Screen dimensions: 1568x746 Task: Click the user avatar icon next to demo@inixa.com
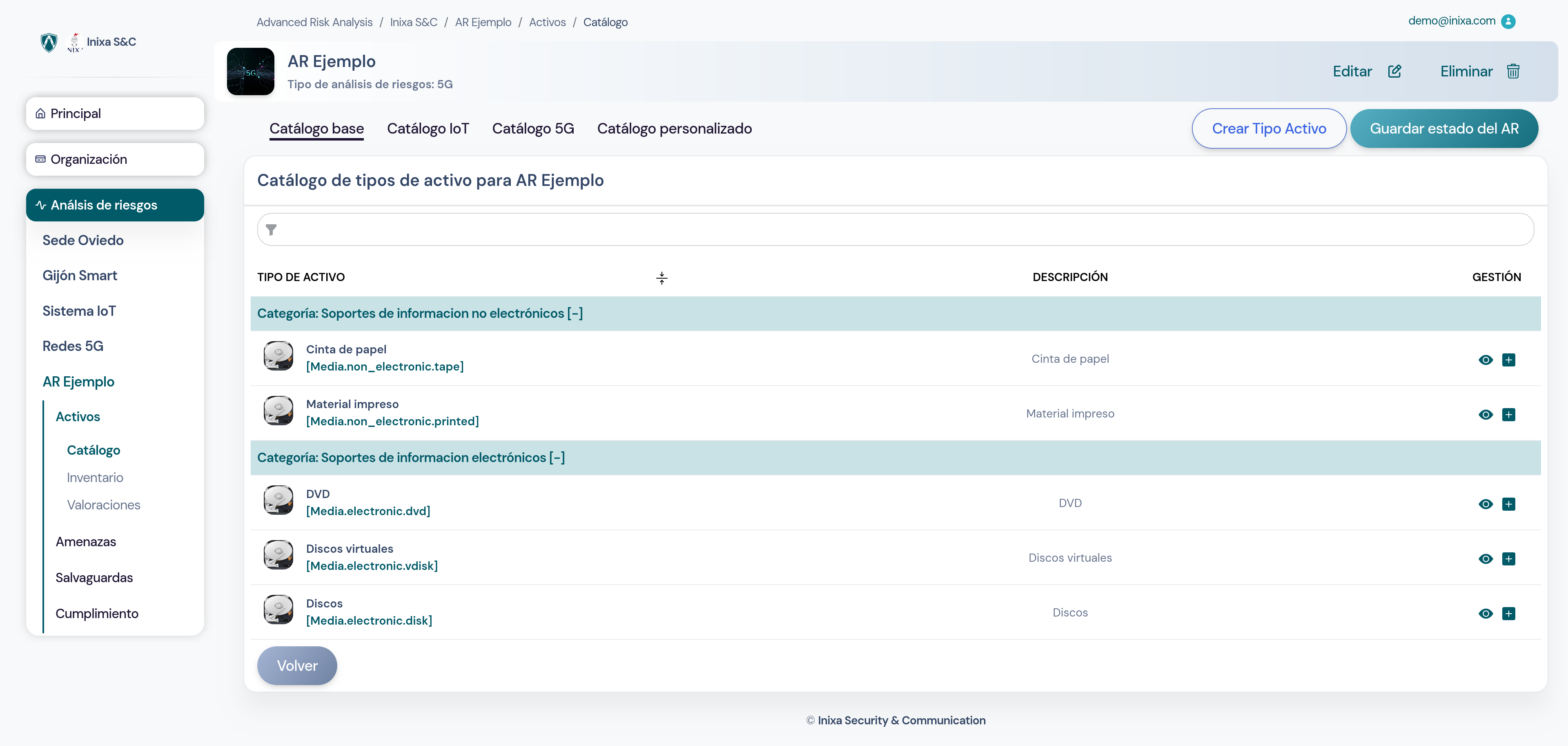(x=1508, y=21)
